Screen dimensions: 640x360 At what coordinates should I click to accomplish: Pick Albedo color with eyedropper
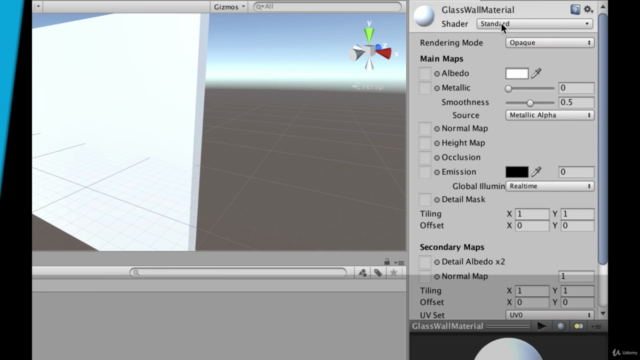coord(536,73)
